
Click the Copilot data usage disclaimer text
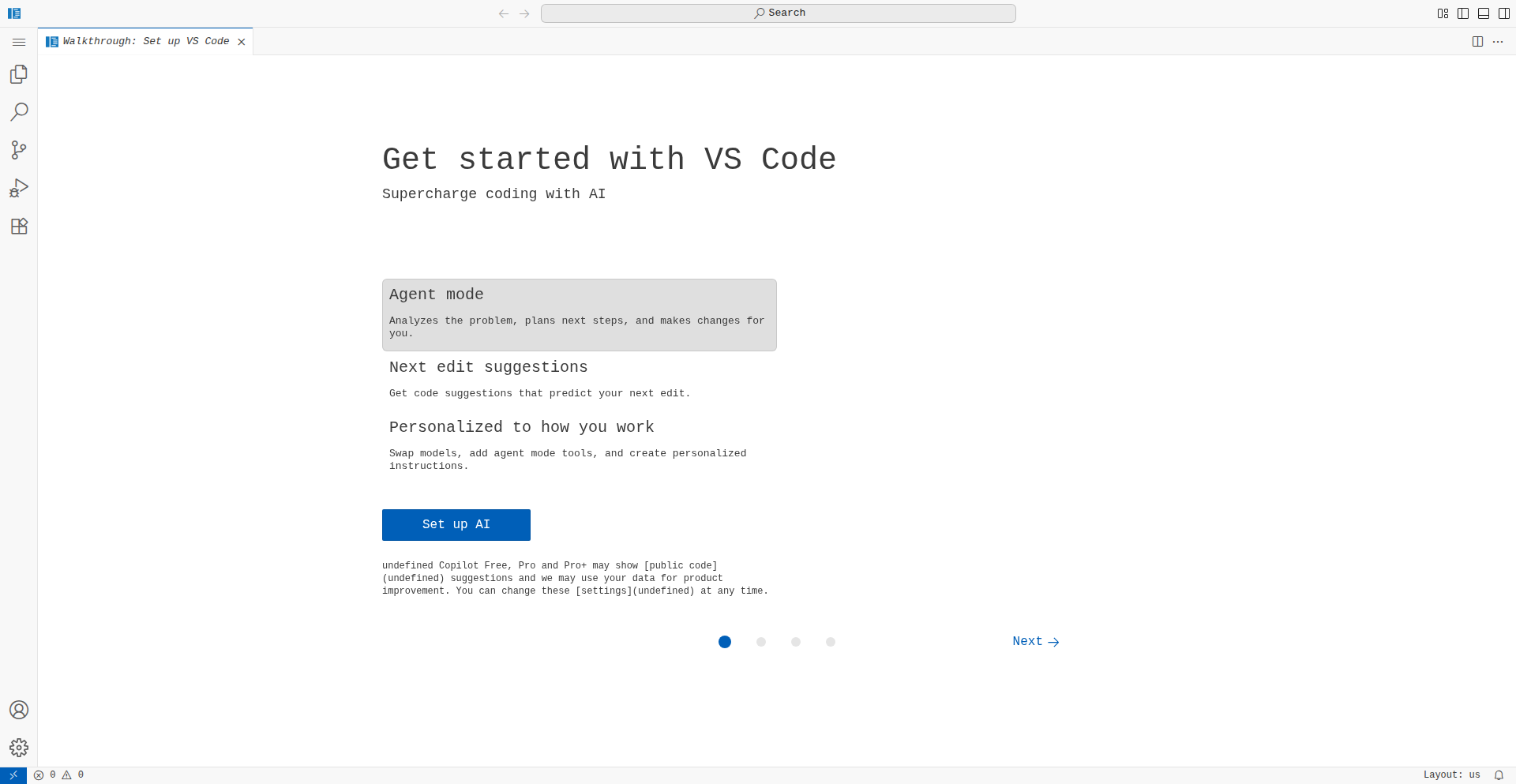(x=575, y=579)
